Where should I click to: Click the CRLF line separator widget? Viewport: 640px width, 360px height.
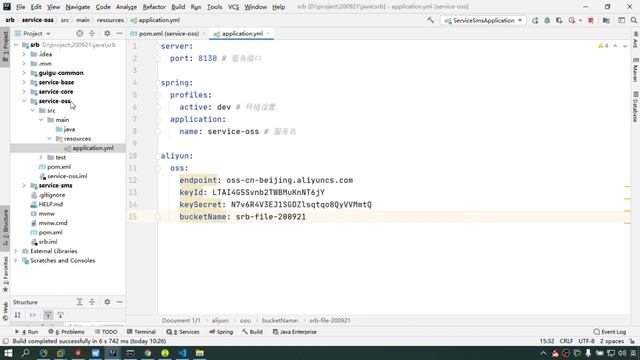click(566, 341)
